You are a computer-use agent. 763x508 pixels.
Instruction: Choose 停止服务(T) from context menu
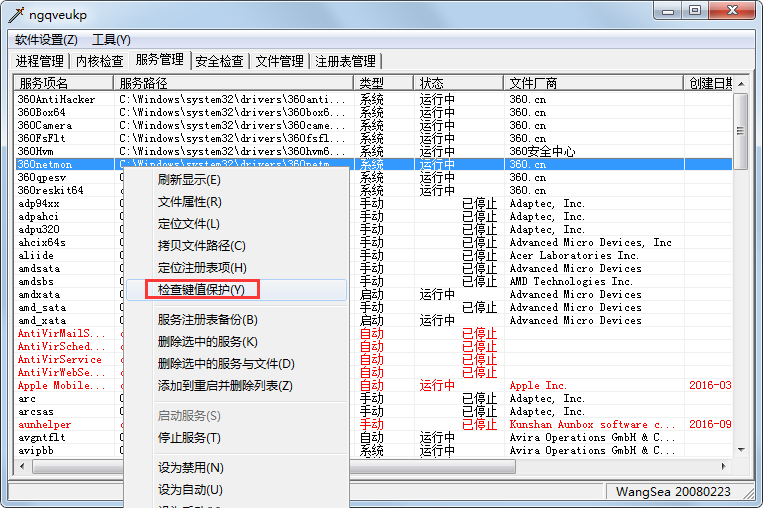pos(189,438)
